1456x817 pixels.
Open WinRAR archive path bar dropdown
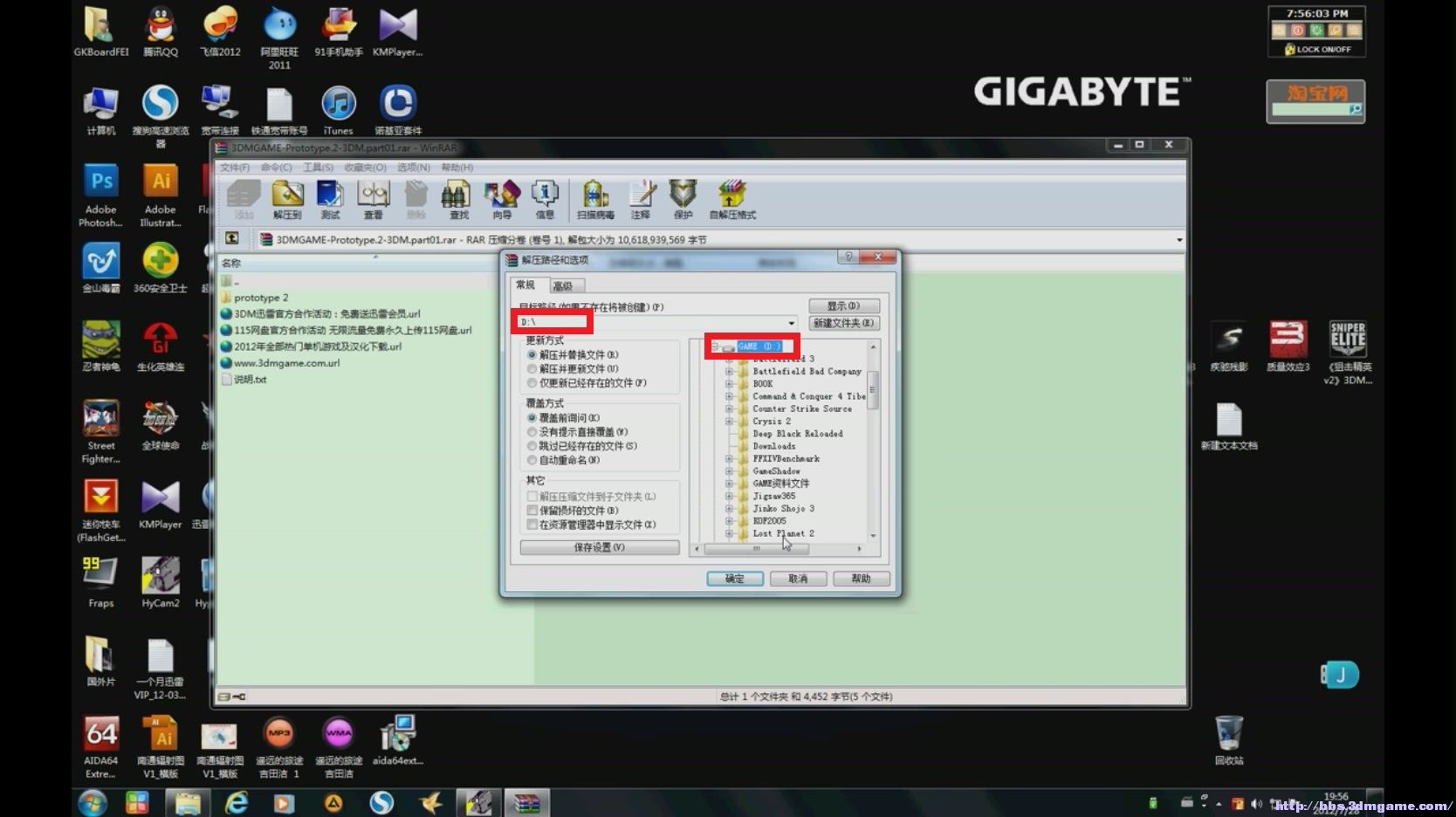(1178, 240)
